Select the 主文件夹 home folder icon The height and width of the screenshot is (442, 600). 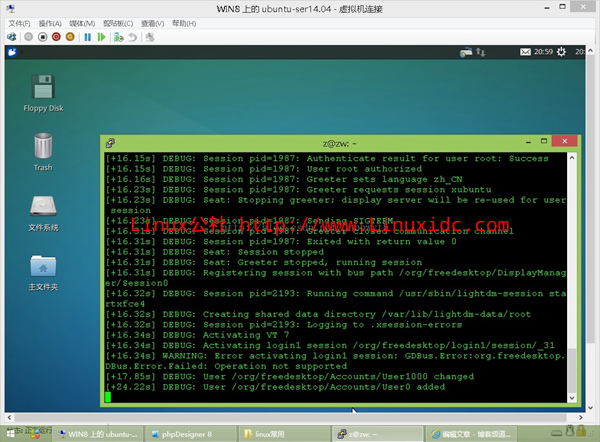click(x=43, y=273)
